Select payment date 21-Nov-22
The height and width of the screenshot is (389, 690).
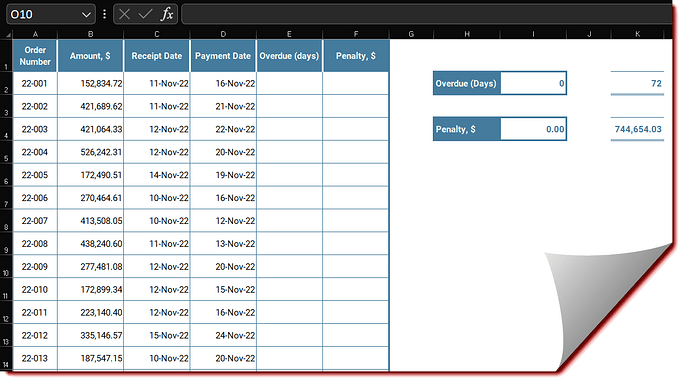223,106
